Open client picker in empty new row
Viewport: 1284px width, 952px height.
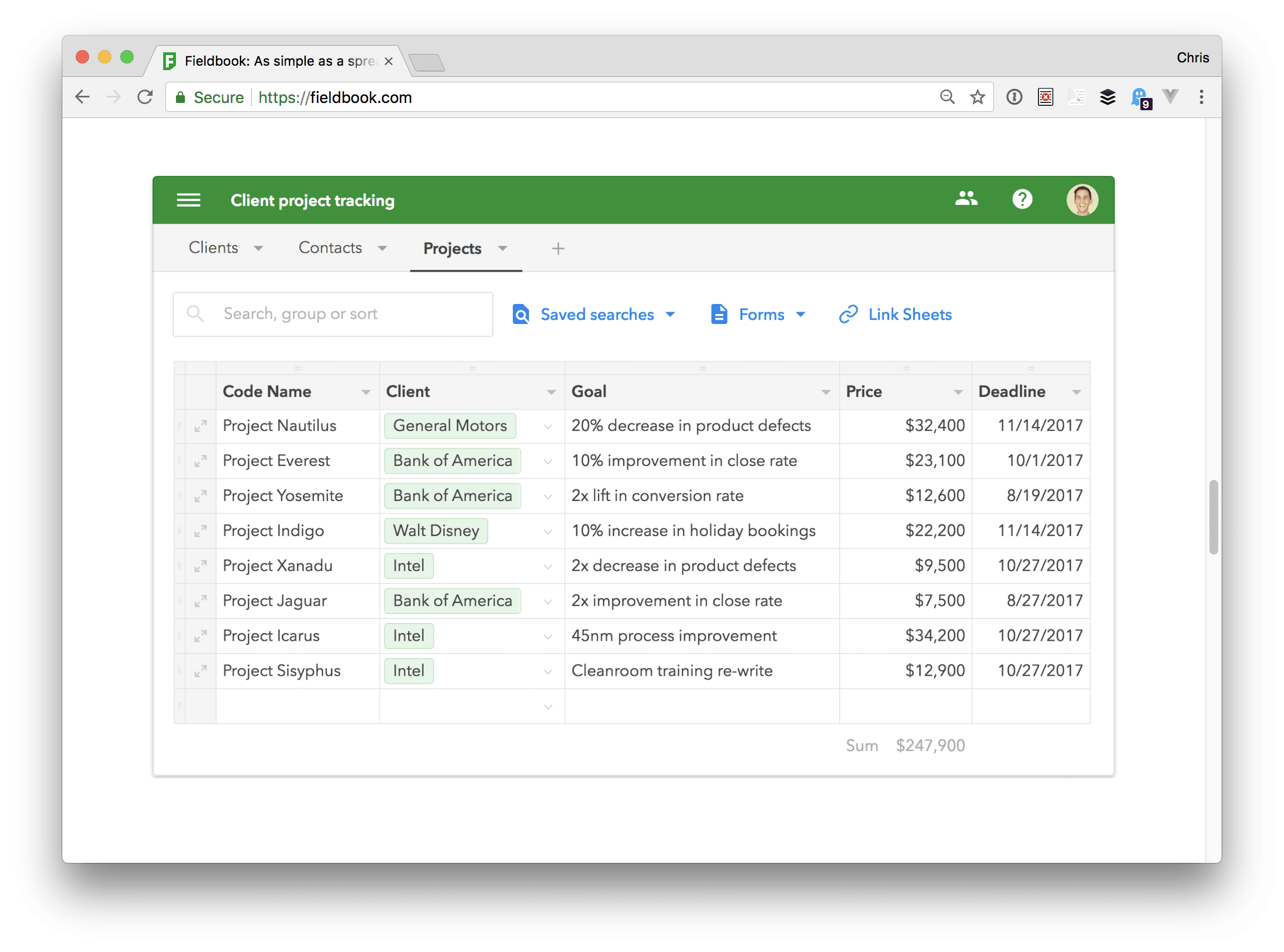tap(548, 707)
